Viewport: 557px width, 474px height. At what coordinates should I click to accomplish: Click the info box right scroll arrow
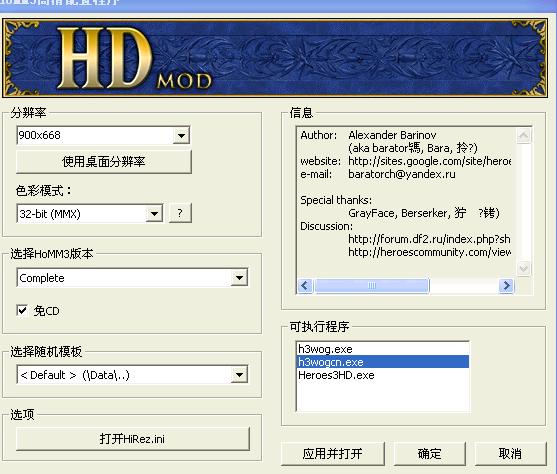(506, 285)
